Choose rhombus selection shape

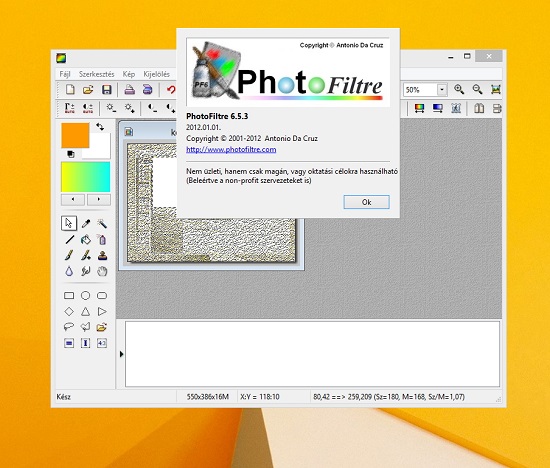click(69, 312)
